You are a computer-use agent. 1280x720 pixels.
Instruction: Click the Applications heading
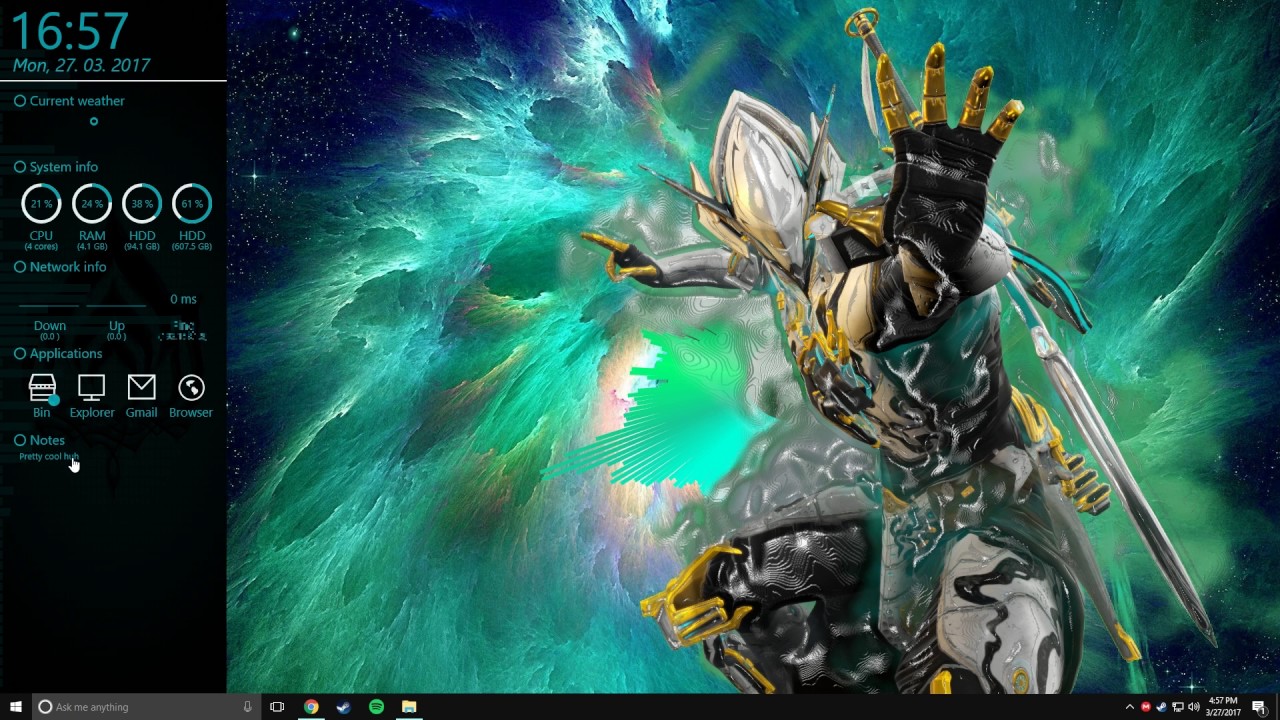pos(66,354)
